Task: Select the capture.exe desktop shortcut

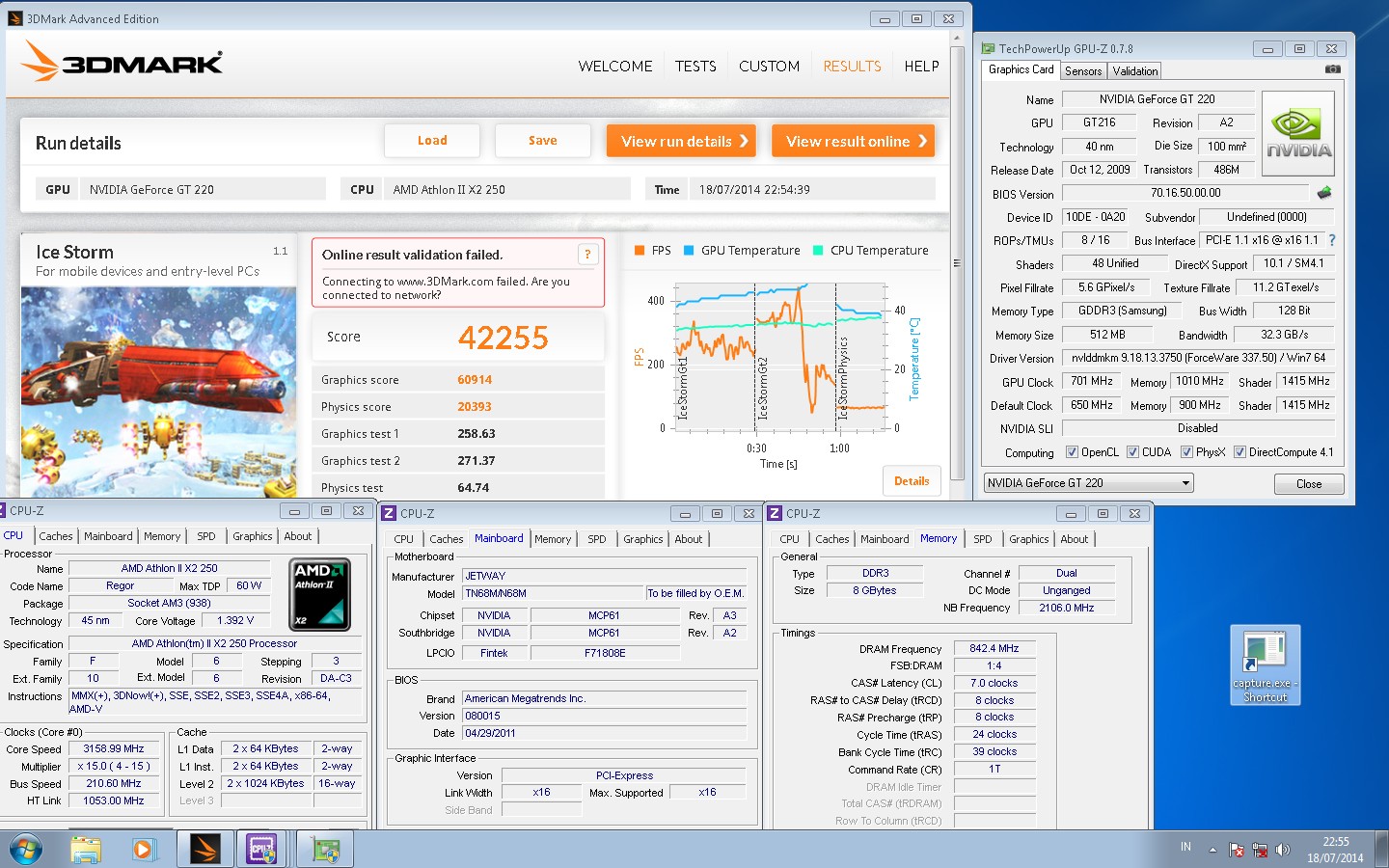Action: tap(1265, 665)
